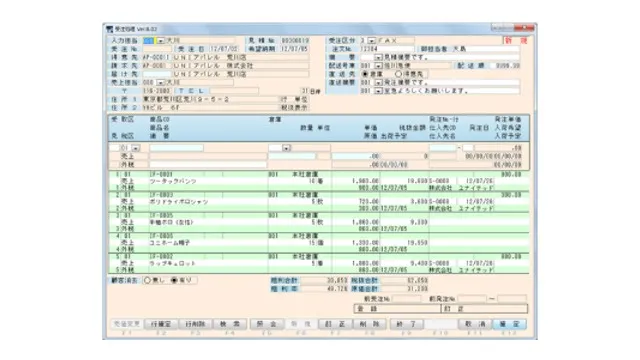Click the 見積摘要です。 text field

point(451,58)
